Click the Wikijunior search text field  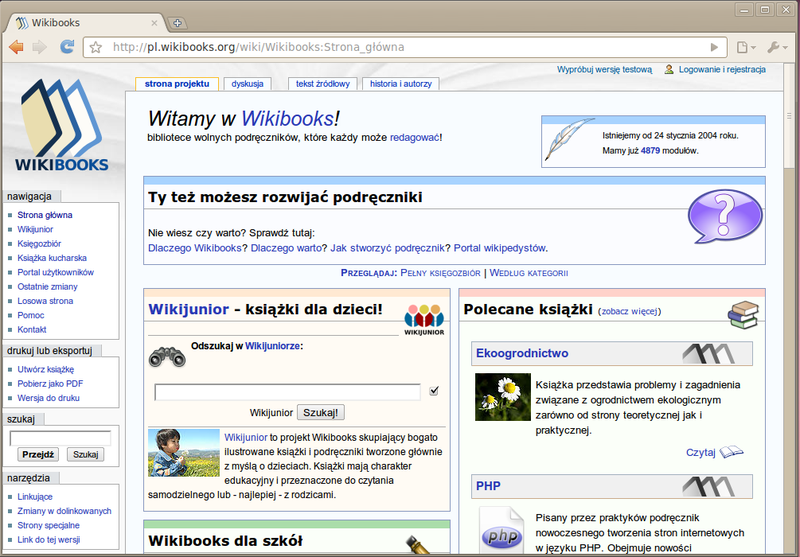pos(287,392)
